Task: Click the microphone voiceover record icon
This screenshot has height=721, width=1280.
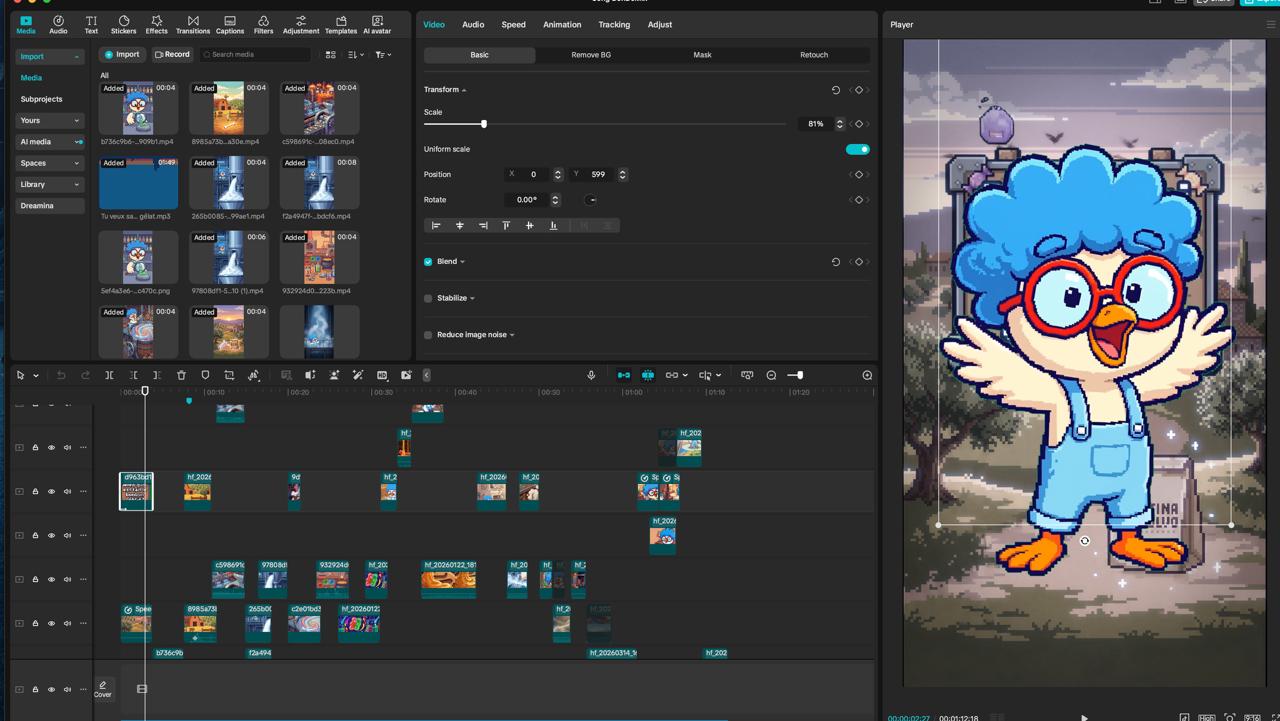Action: coord(591,375)
